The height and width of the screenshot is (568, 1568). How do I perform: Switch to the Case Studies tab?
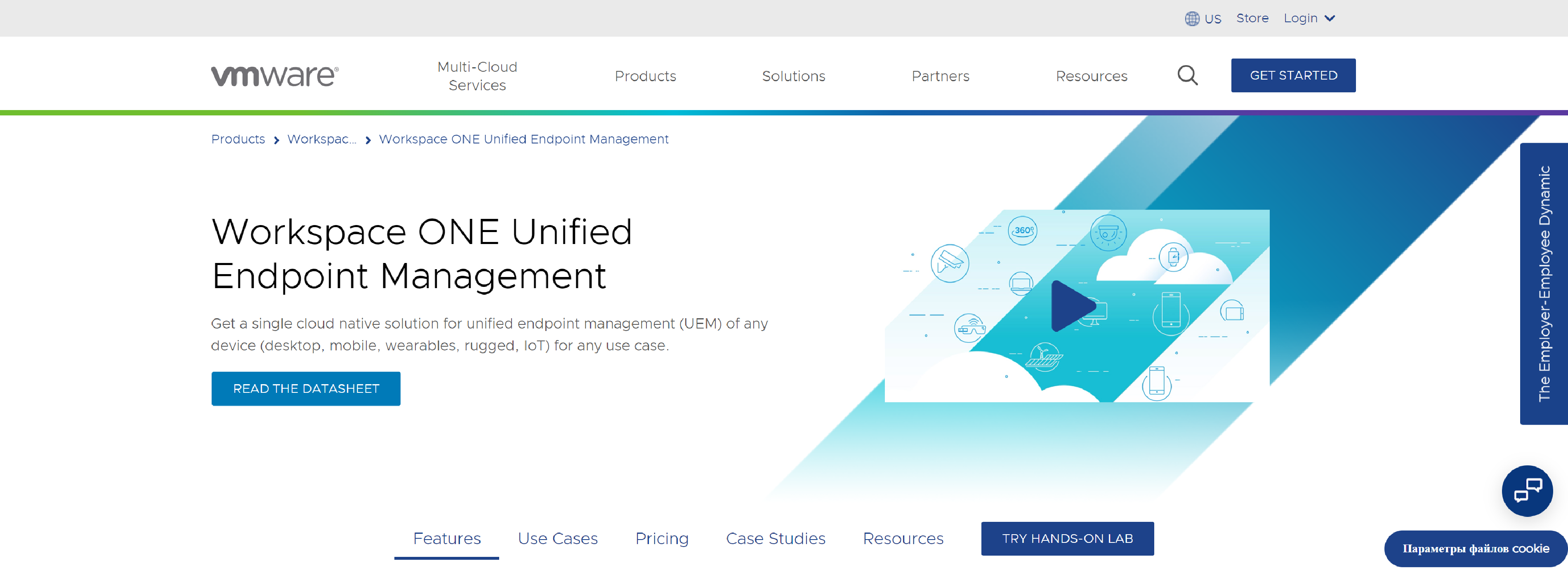776,539
